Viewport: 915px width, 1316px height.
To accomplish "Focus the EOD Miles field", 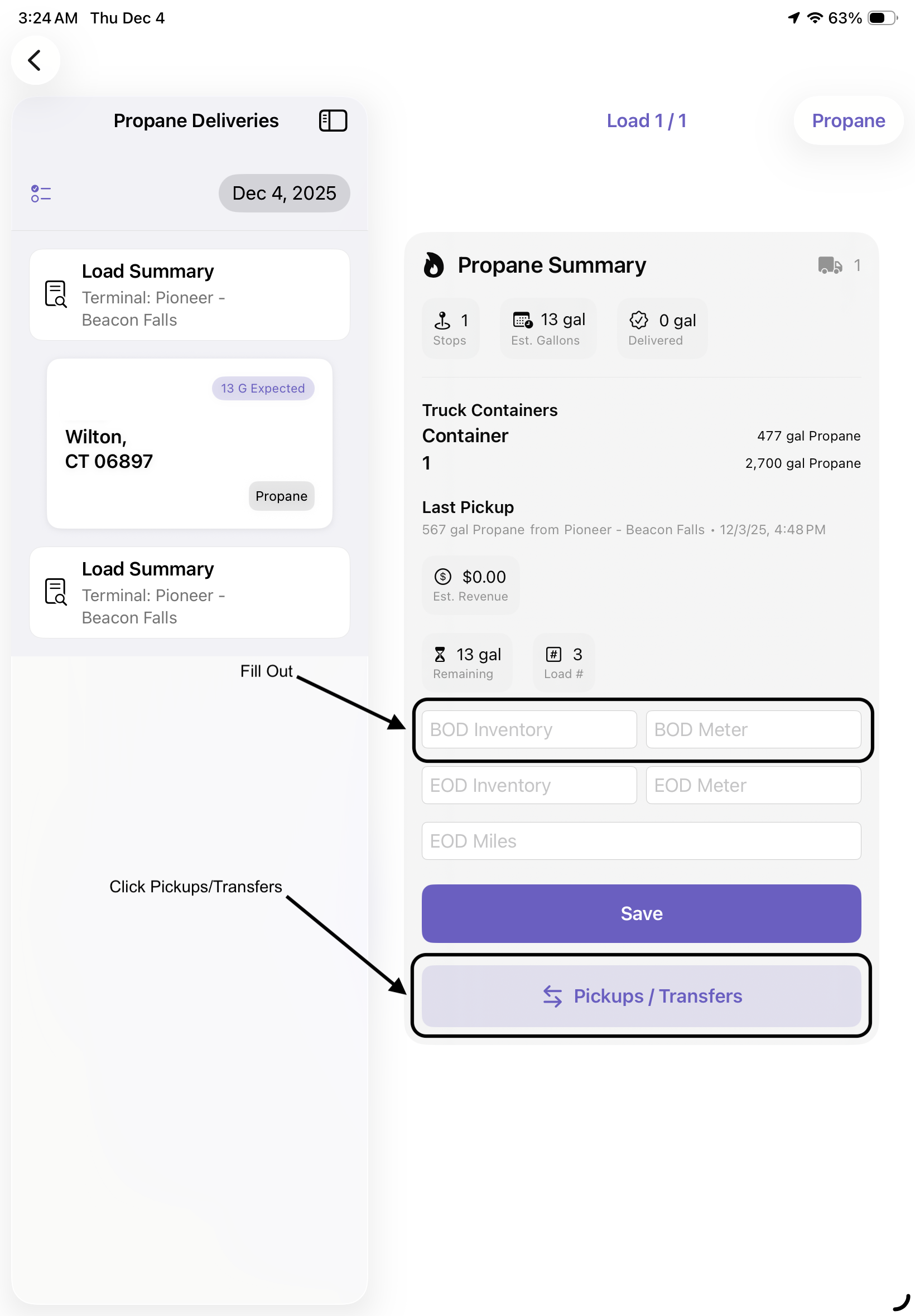I will pyautogui.click(x=641, y=841).
